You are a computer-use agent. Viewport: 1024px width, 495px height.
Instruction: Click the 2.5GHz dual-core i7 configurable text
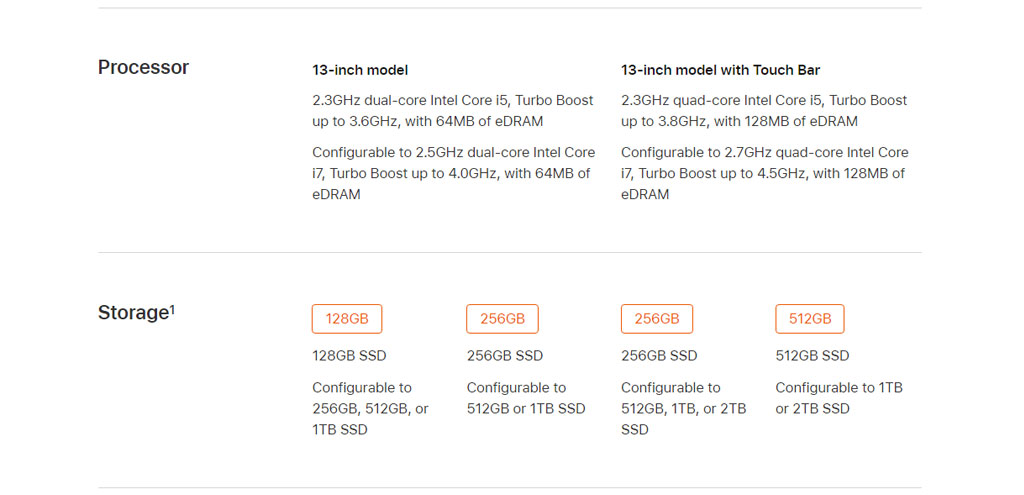point(453,174)
